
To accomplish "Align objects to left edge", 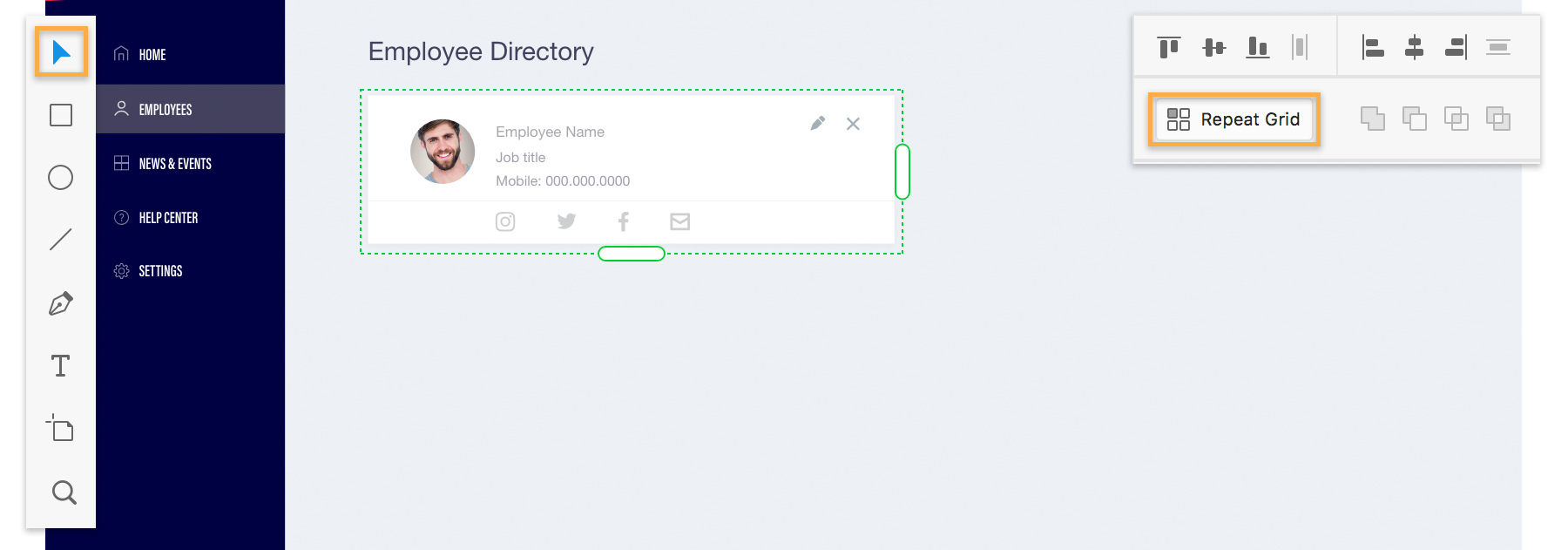I will [x=1373, y=47].
